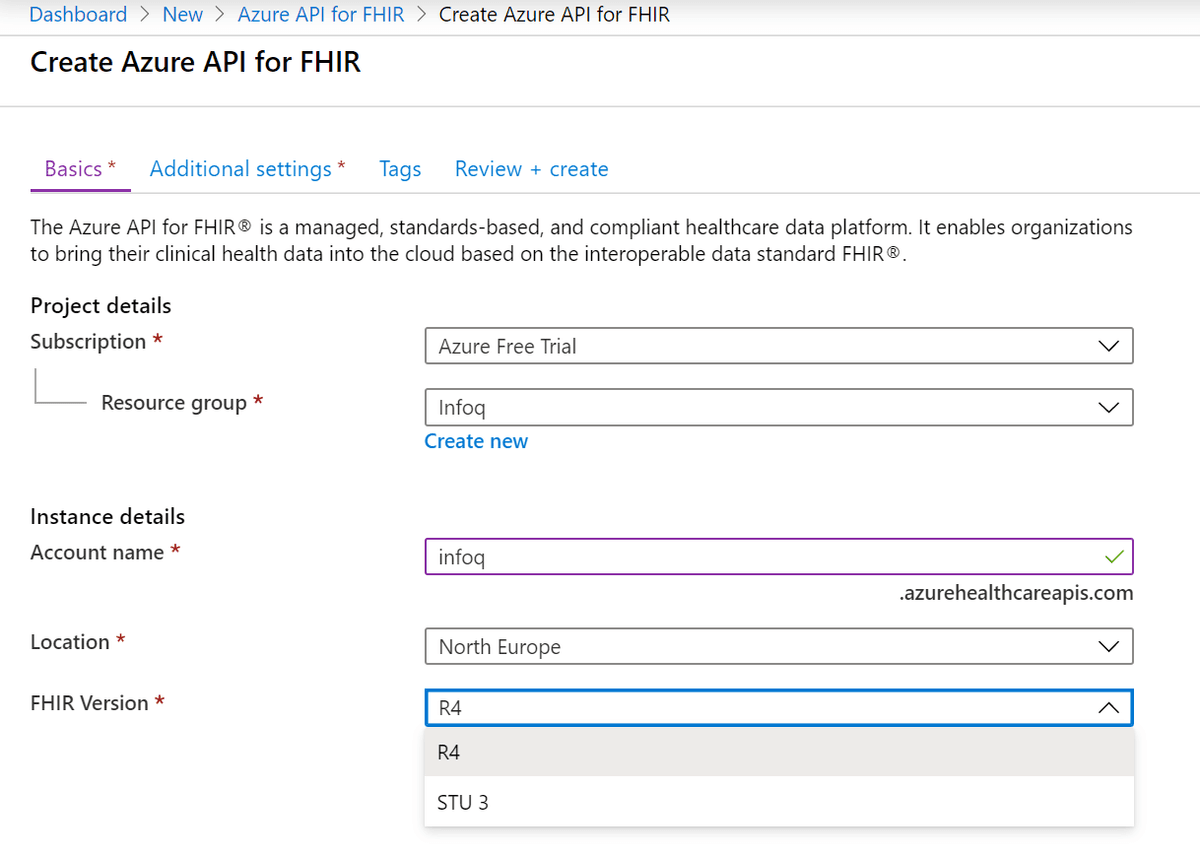Viewport: 1200px width, 846px height.
Task: Click the 'Instance details' heading
Action: [x=107, y=517]
